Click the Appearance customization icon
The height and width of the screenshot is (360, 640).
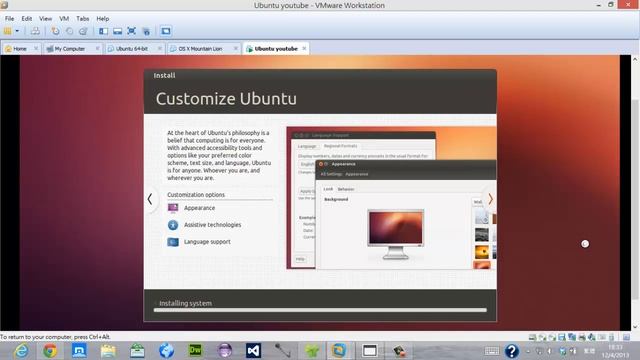pos(173,208)
